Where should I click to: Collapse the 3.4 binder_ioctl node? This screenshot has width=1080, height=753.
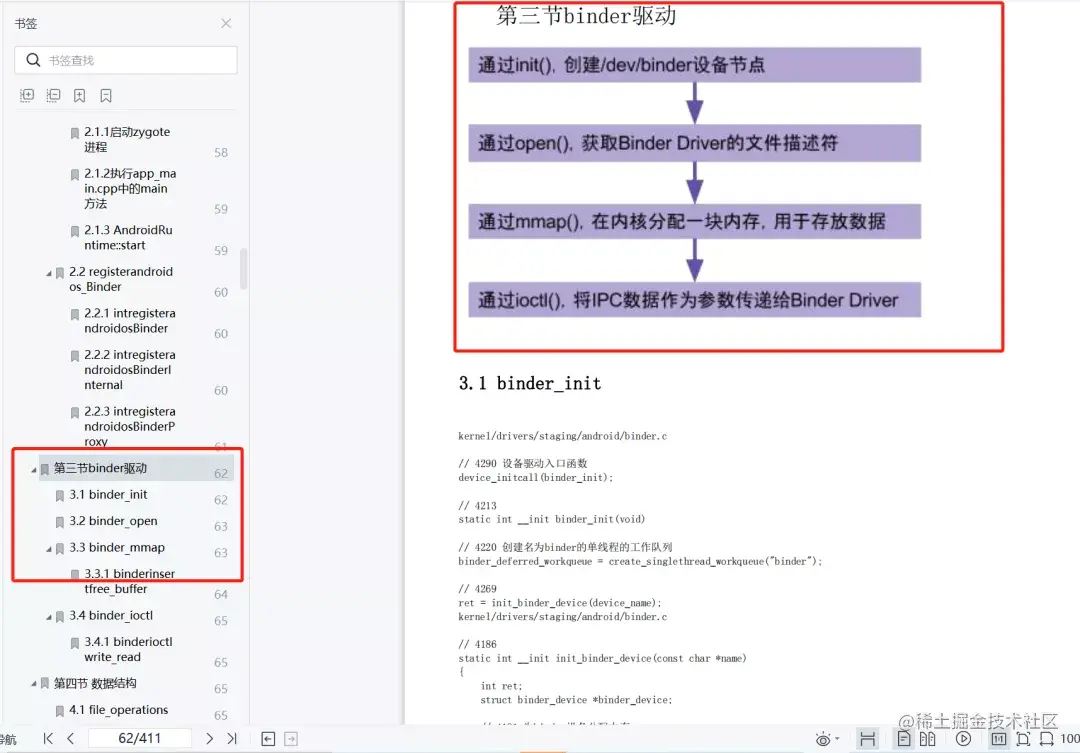tap(48, 617)
